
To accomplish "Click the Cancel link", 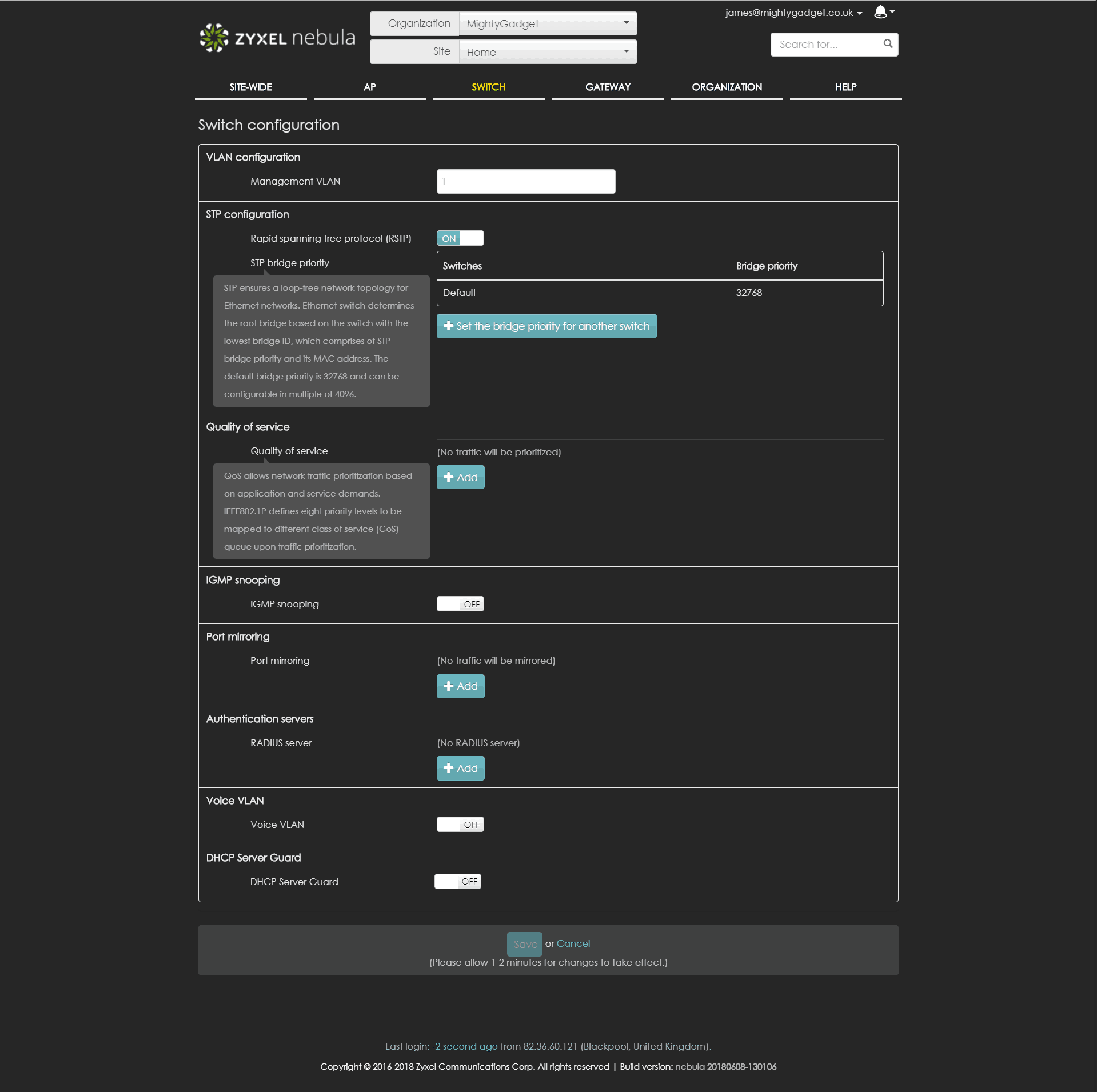I will [x=573, y=943].
